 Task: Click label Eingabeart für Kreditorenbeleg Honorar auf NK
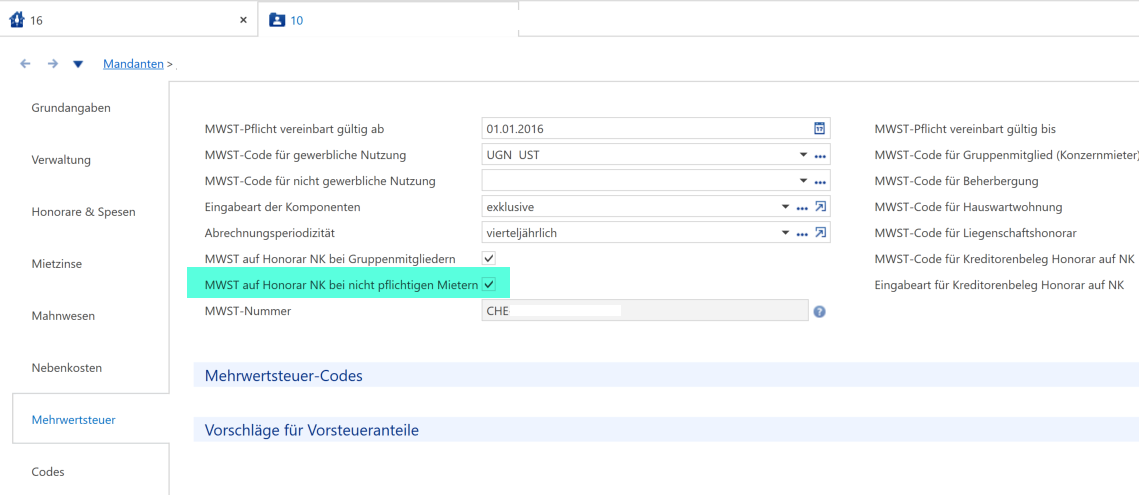click(x=999, y=285)
